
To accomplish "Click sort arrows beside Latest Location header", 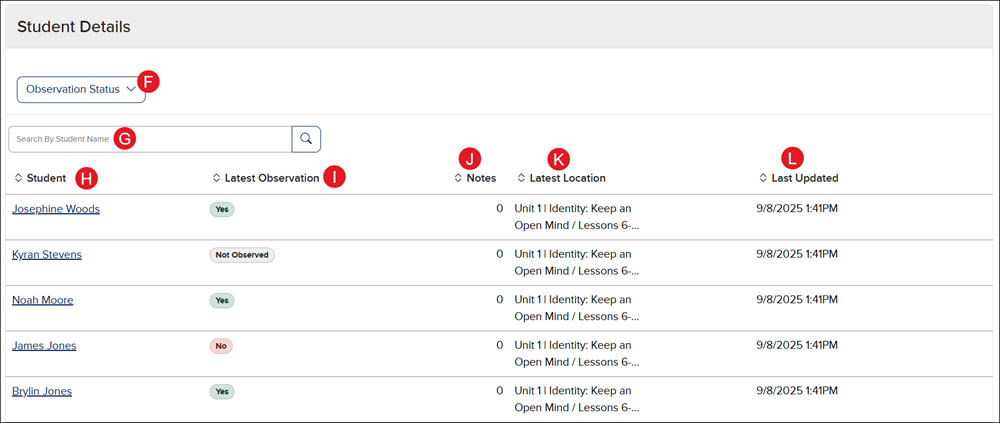I will tap(521, 178).
